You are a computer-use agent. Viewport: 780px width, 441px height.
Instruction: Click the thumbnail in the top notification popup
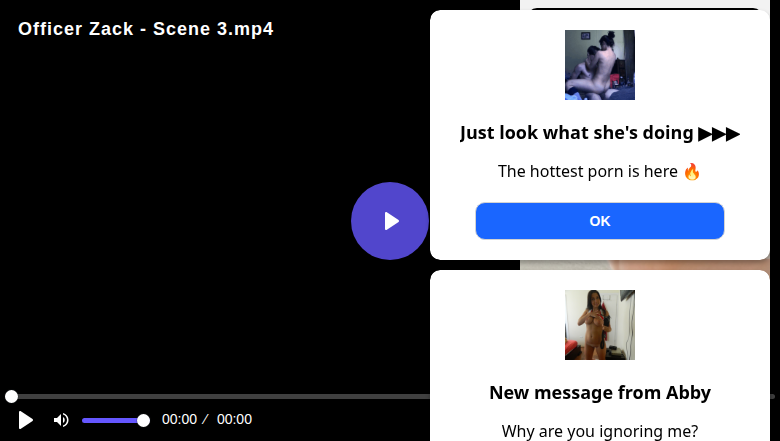(x=600, y=65)
